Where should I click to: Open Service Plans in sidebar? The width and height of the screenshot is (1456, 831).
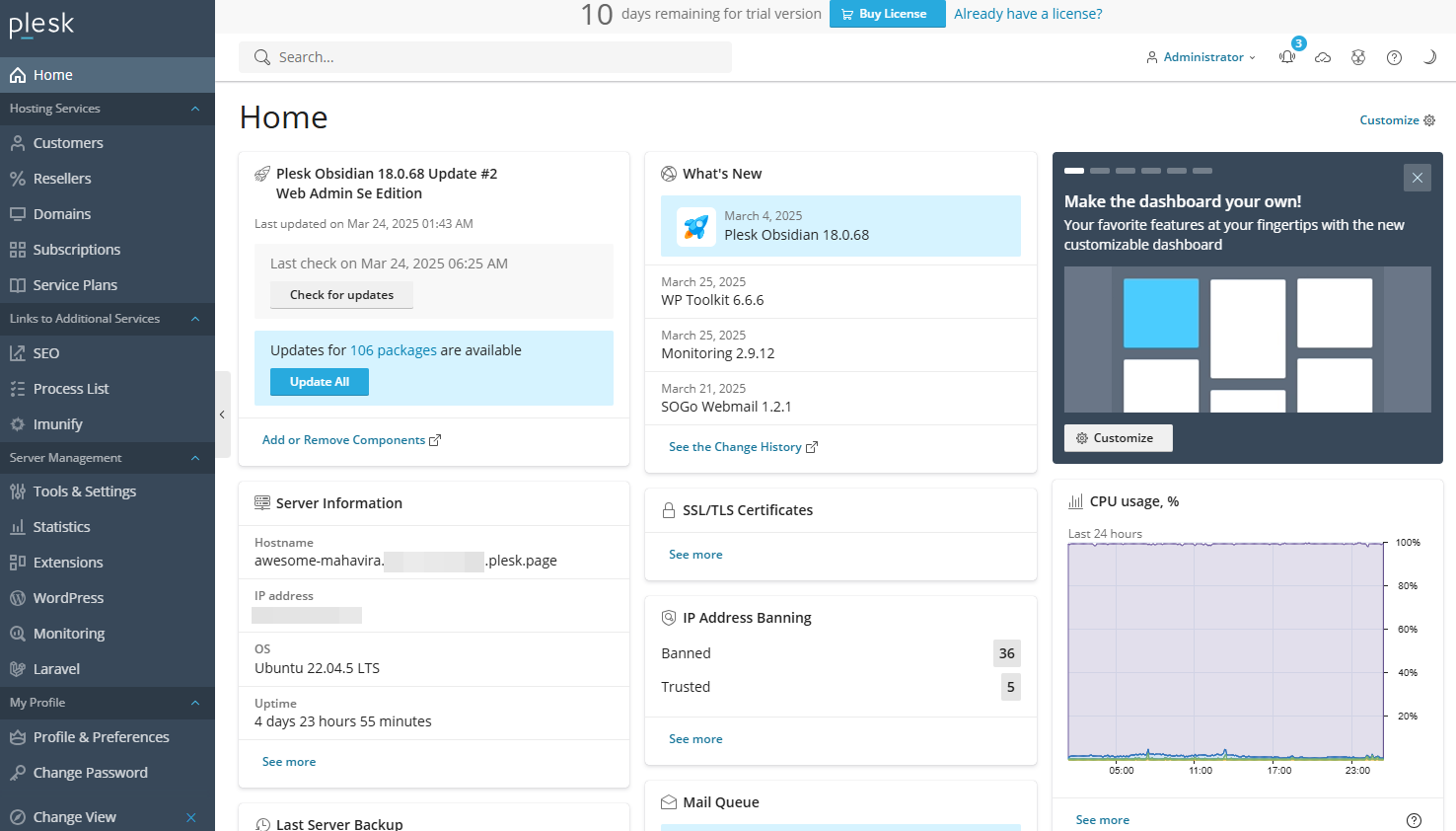pyautogui.click(x=108, y=285)
